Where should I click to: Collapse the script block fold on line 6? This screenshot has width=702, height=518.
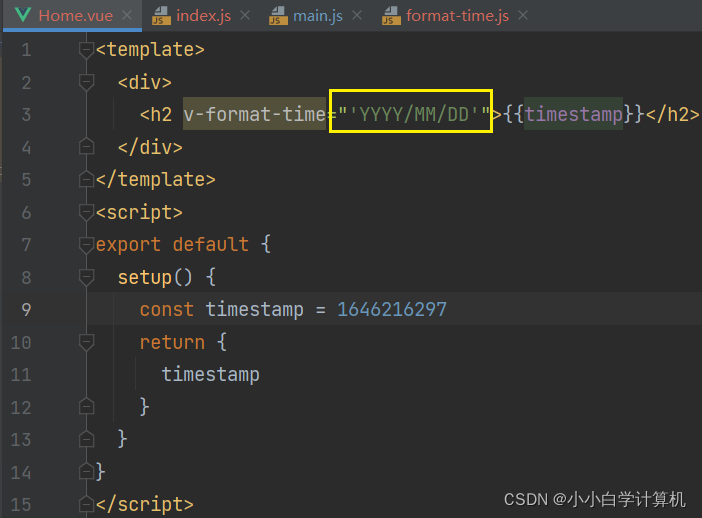[x=86, y=212]
